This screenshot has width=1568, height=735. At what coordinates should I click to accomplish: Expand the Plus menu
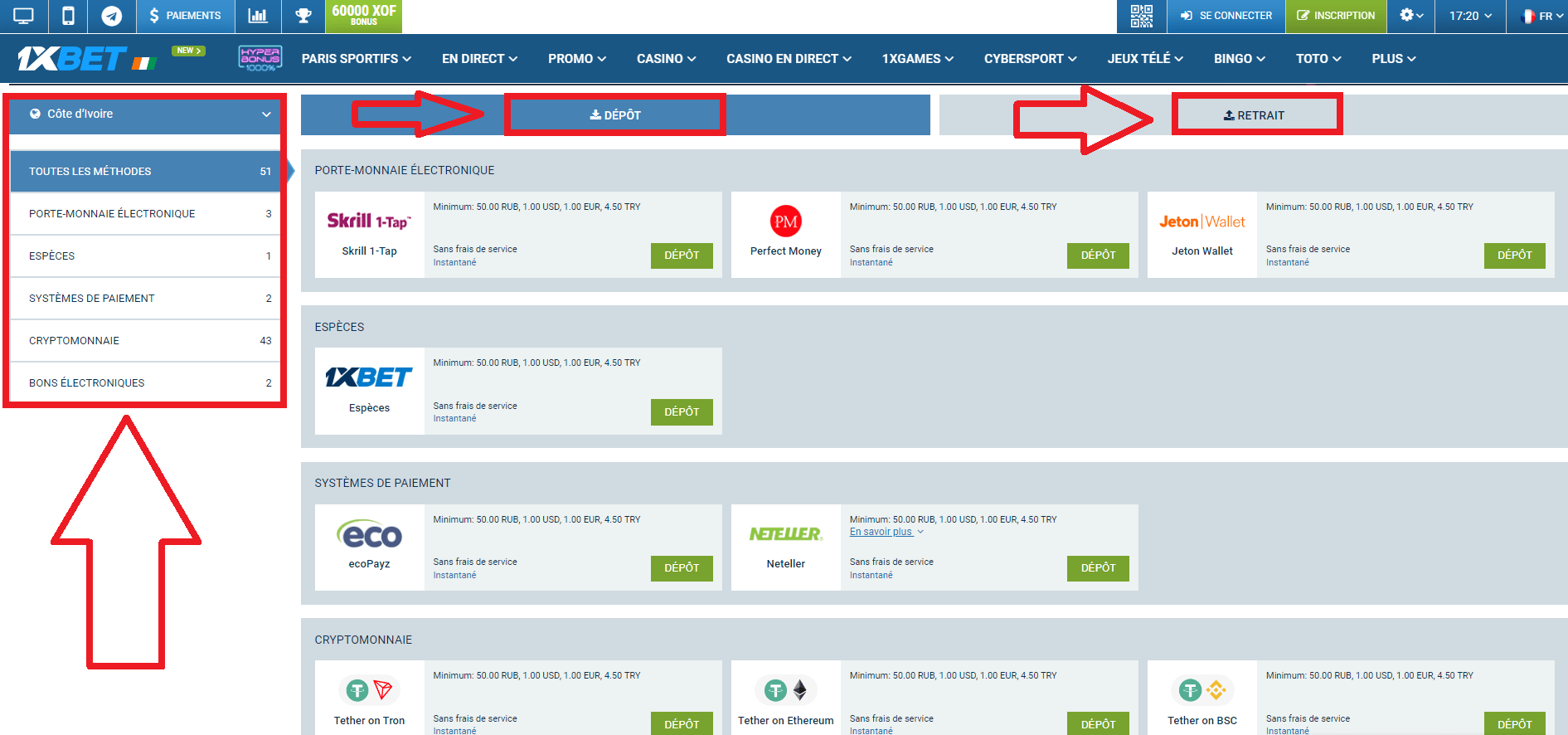tap(1394, 59)
